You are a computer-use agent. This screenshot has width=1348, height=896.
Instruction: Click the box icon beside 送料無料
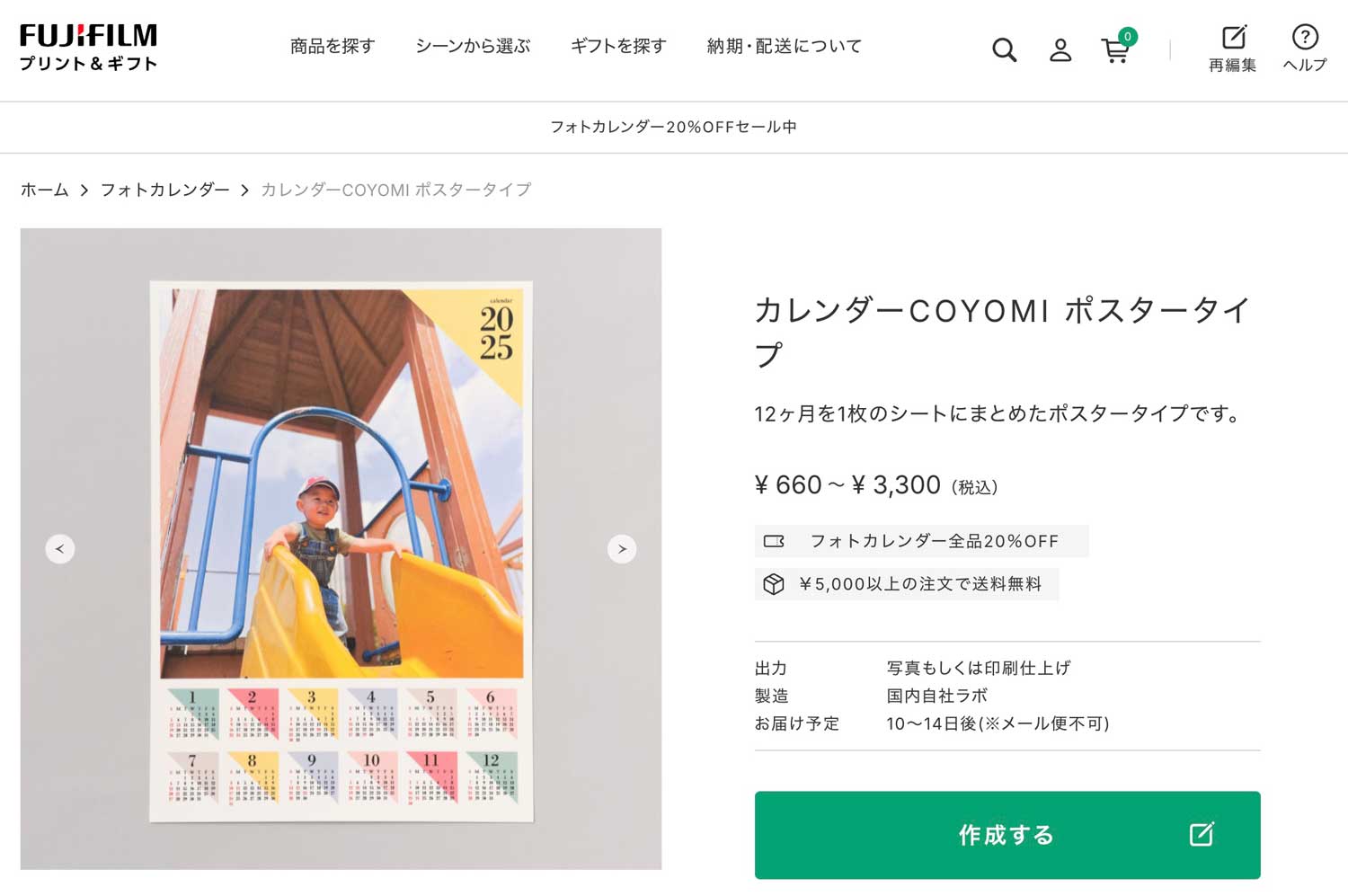774,584
